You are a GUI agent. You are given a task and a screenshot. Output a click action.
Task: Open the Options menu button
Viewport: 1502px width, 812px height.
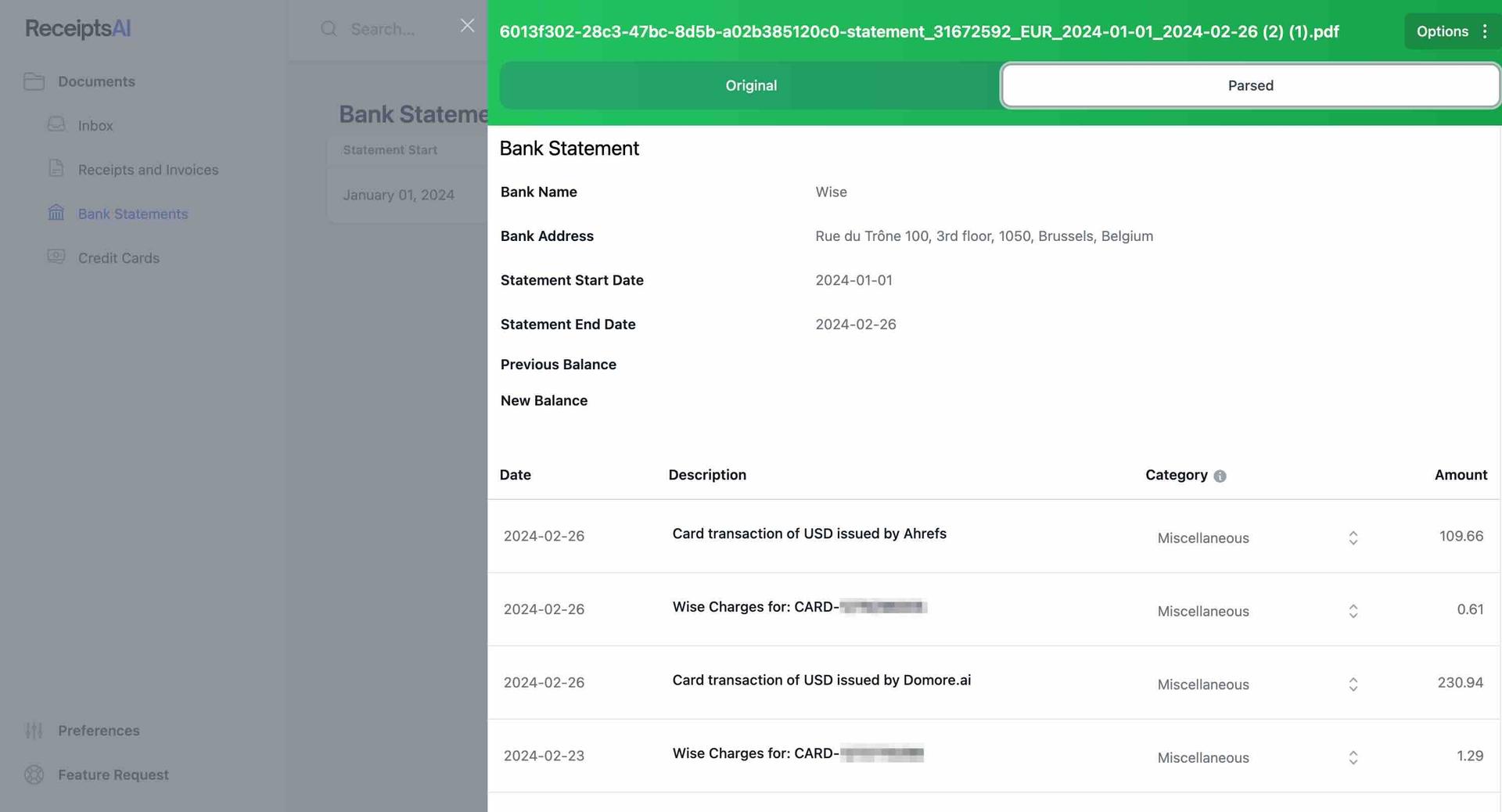(1452, 31)
